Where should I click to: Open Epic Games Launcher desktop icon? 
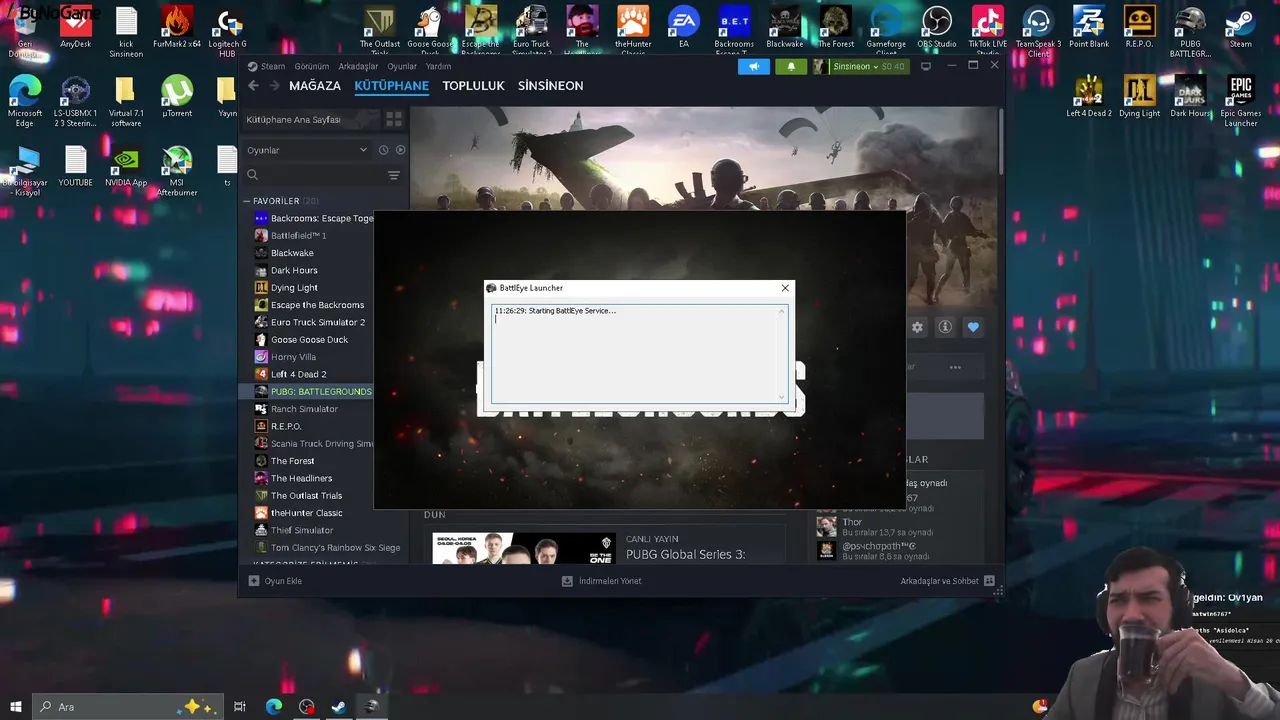coord(1241,100)
